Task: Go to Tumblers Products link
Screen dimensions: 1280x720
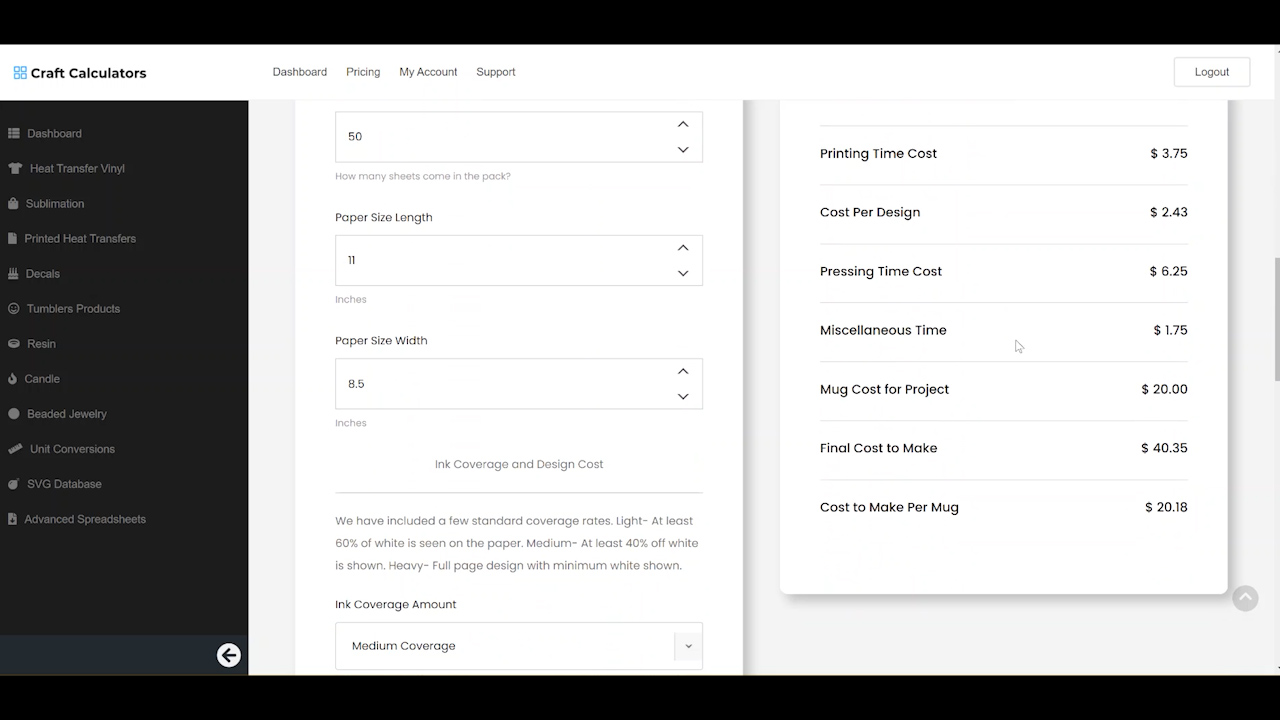Action: click(x=73, y=308)
